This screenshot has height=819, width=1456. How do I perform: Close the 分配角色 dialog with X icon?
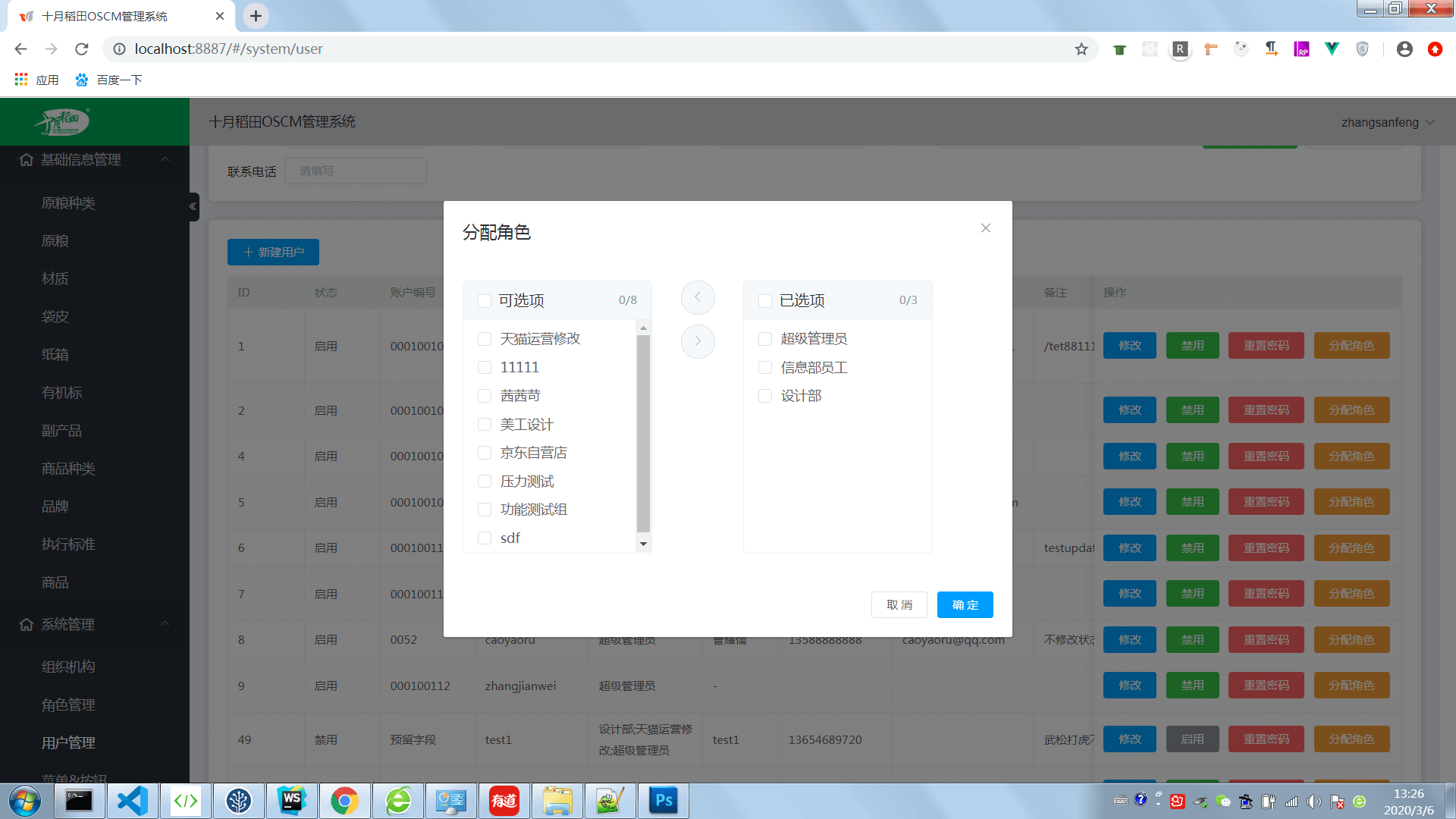(x=985, y=228)
